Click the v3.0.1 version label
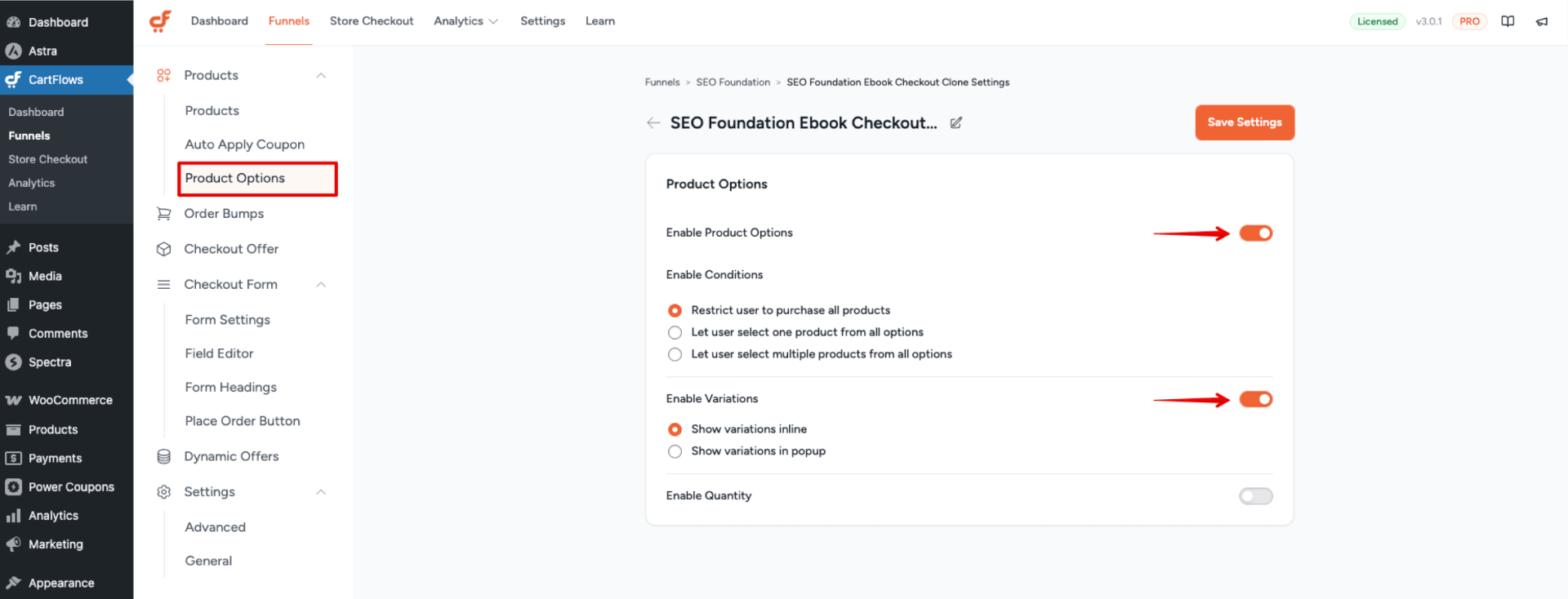Image resolution: width=1568 pixels, height=599 pixels. coord(1429,21)
